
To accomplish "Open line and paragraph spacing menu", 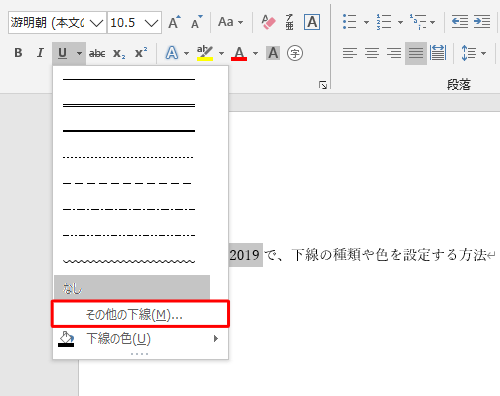I will click(473, 53).
